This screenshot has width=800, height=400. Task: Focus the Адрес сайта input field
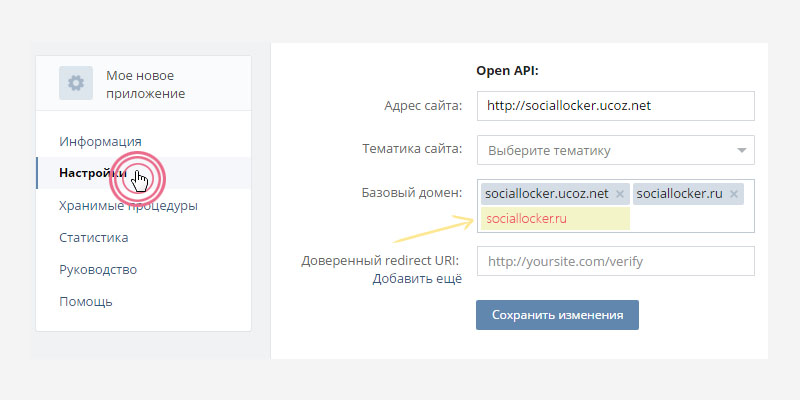[615, 106]
